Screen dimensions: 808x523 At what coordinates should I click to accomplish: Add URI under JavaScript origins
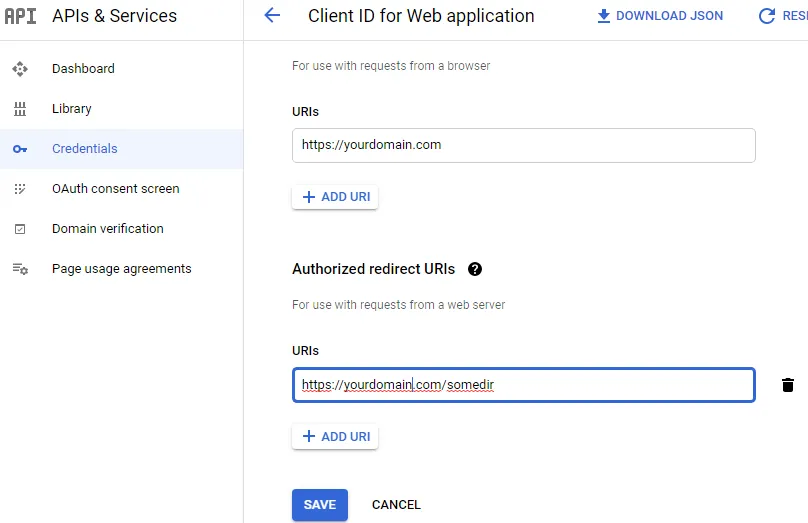tap(335, 197)
